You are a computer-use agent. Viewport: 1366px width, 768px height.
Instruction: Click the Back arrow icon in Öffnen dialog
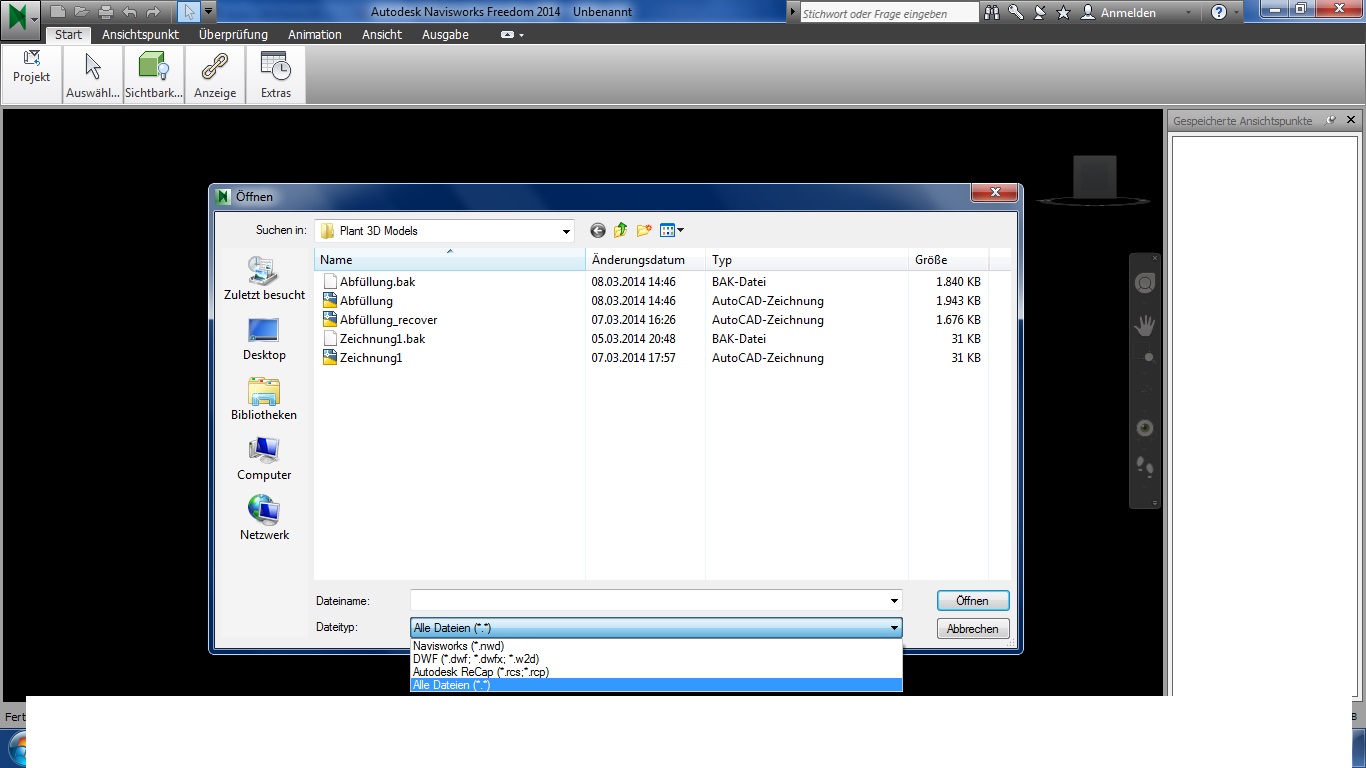click(x=598, y=230)
